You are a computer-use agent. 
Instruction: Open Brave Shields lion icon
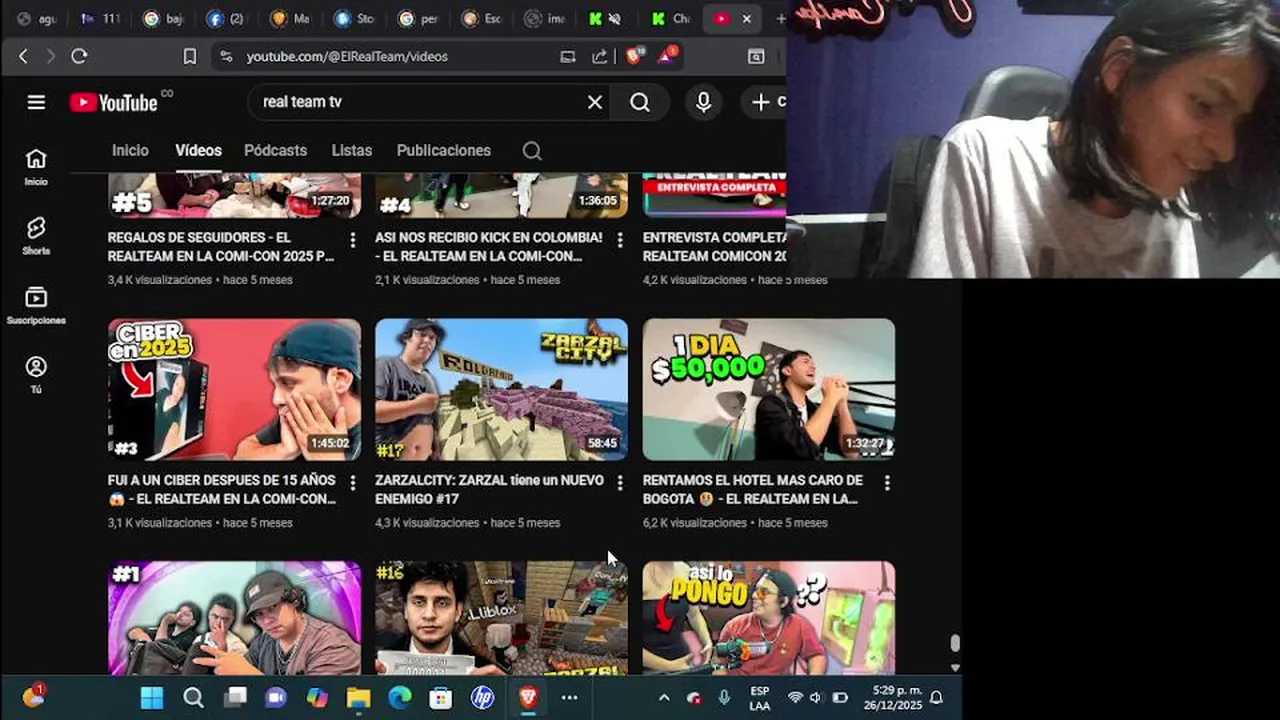(634, 55)
